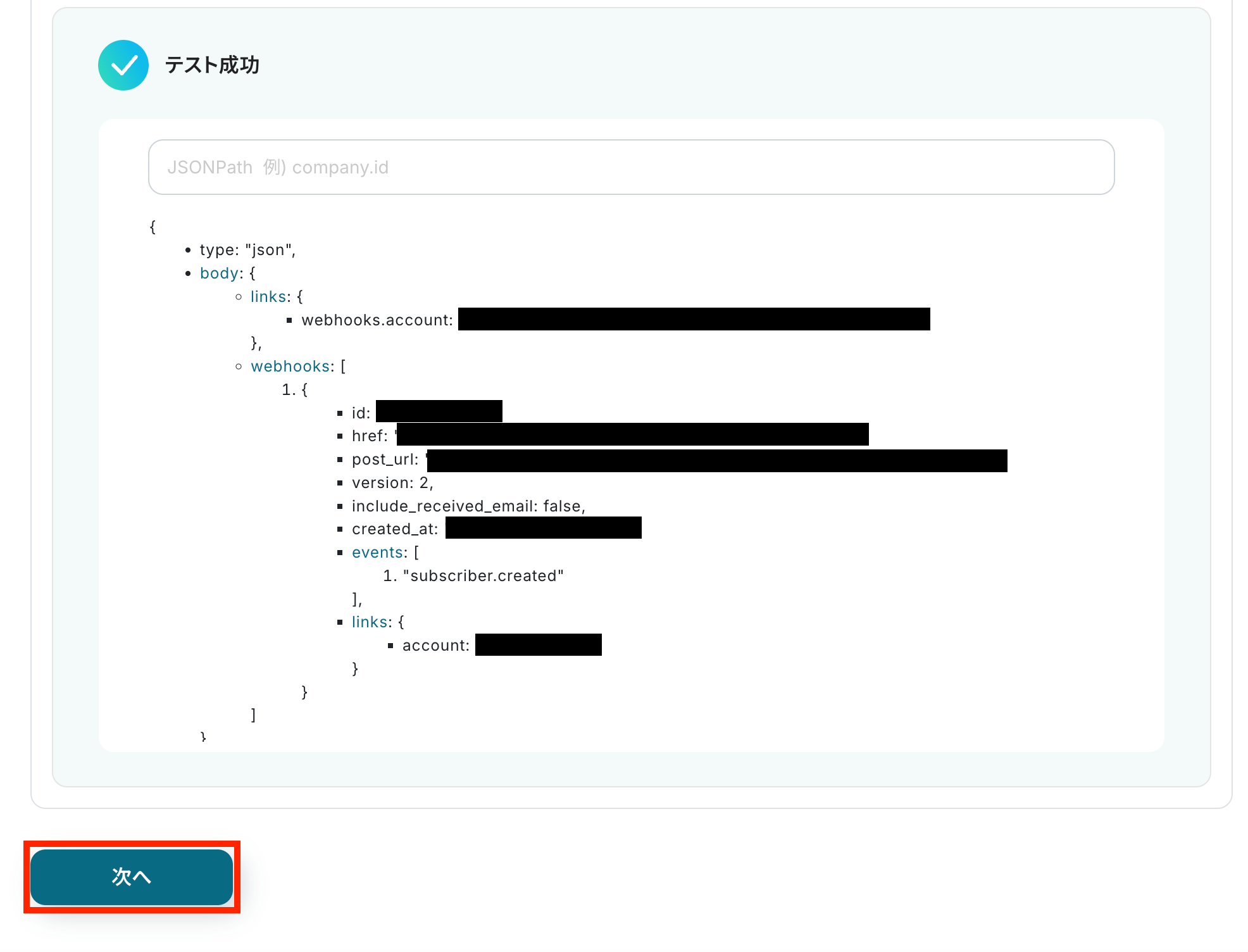
Task: Click the 次へ button
Action: 132,877
